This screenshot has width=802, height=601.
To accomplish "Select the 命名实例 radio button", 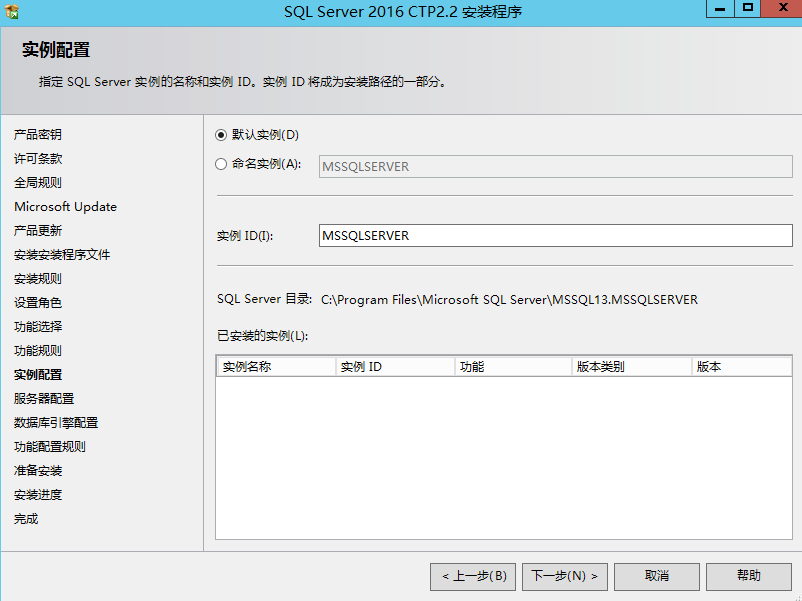I will click(x=221, y=165).
